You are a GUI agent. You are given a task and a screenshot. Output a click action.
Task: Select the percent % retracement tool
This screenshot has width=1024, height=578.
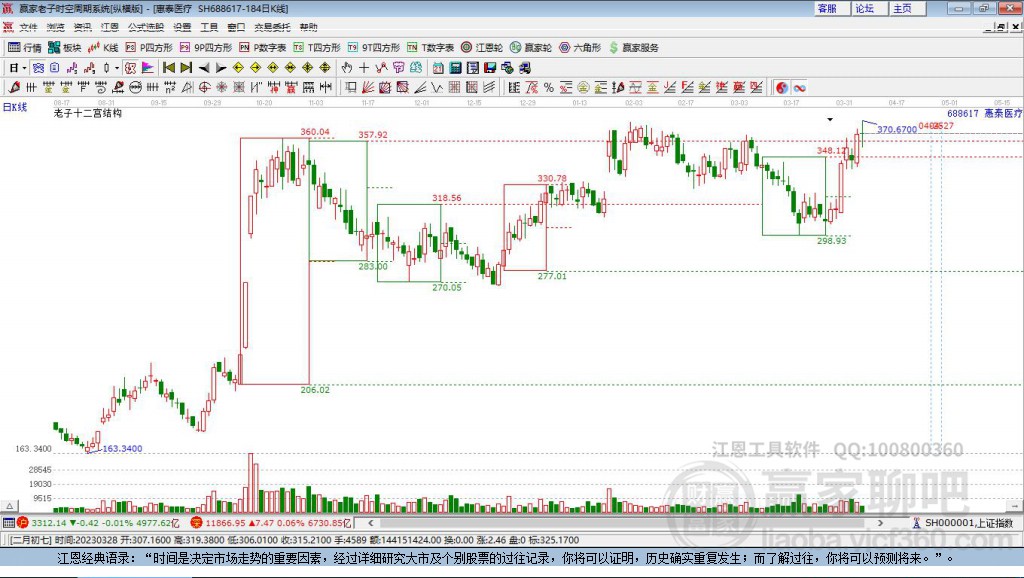click(549, 88)
